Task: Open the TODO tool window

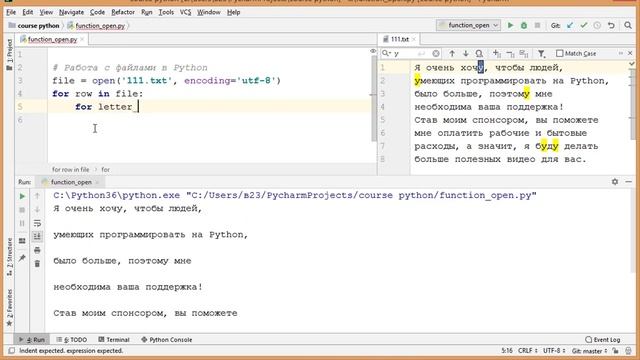Action: 72,340
